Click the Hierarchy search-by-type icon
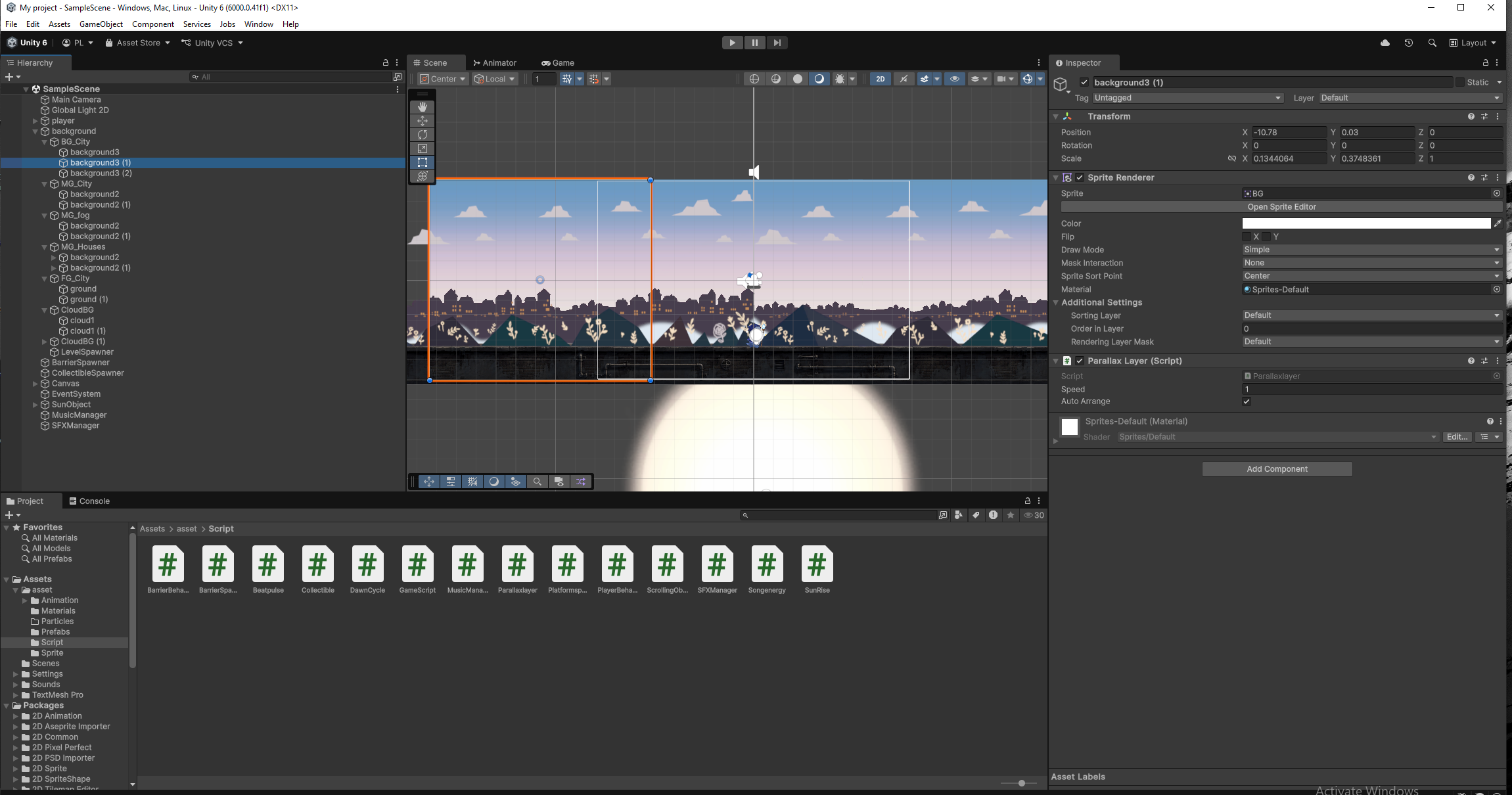 [x=398, y=77]
